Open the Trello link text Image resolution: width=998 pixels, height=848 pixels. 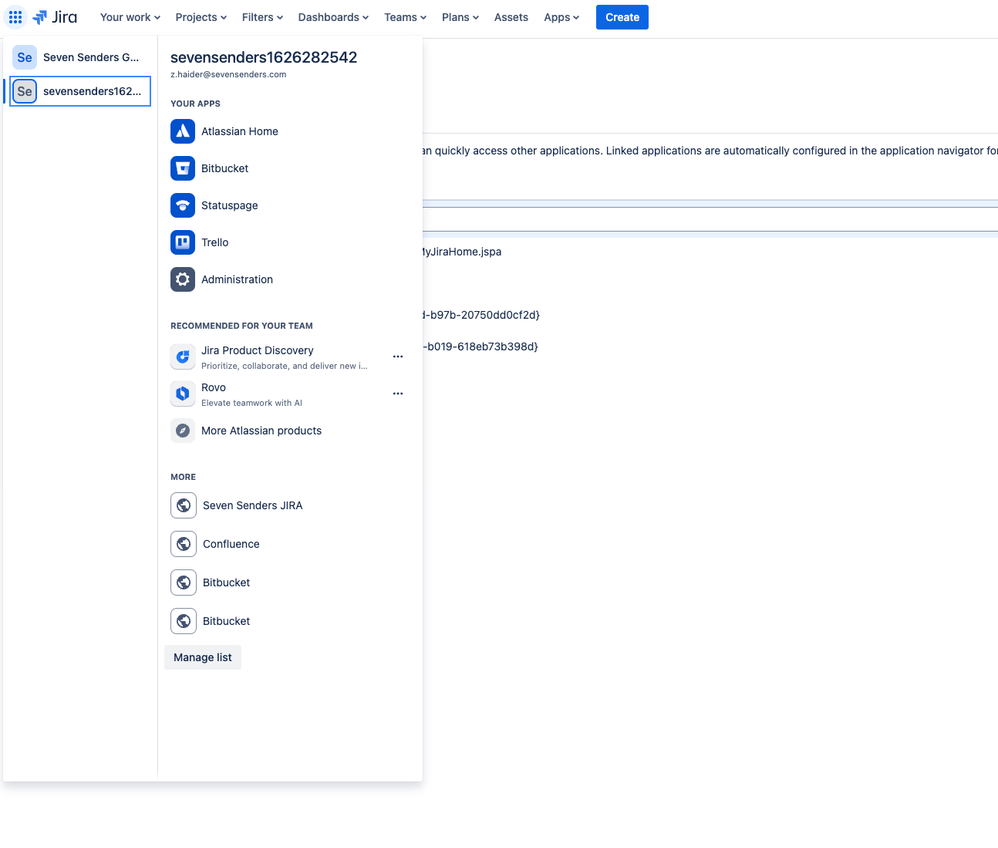click(214, 242)
